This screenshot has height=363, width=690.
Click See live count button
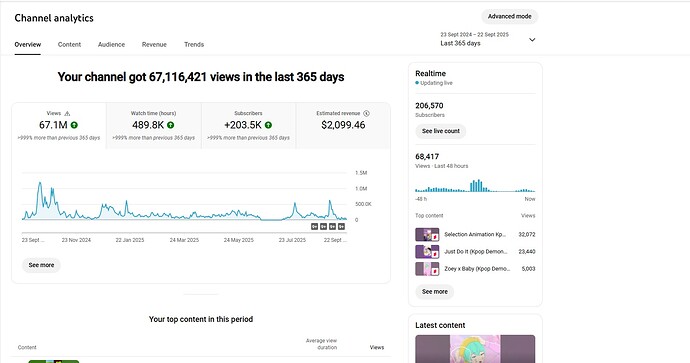click(441, 131)
